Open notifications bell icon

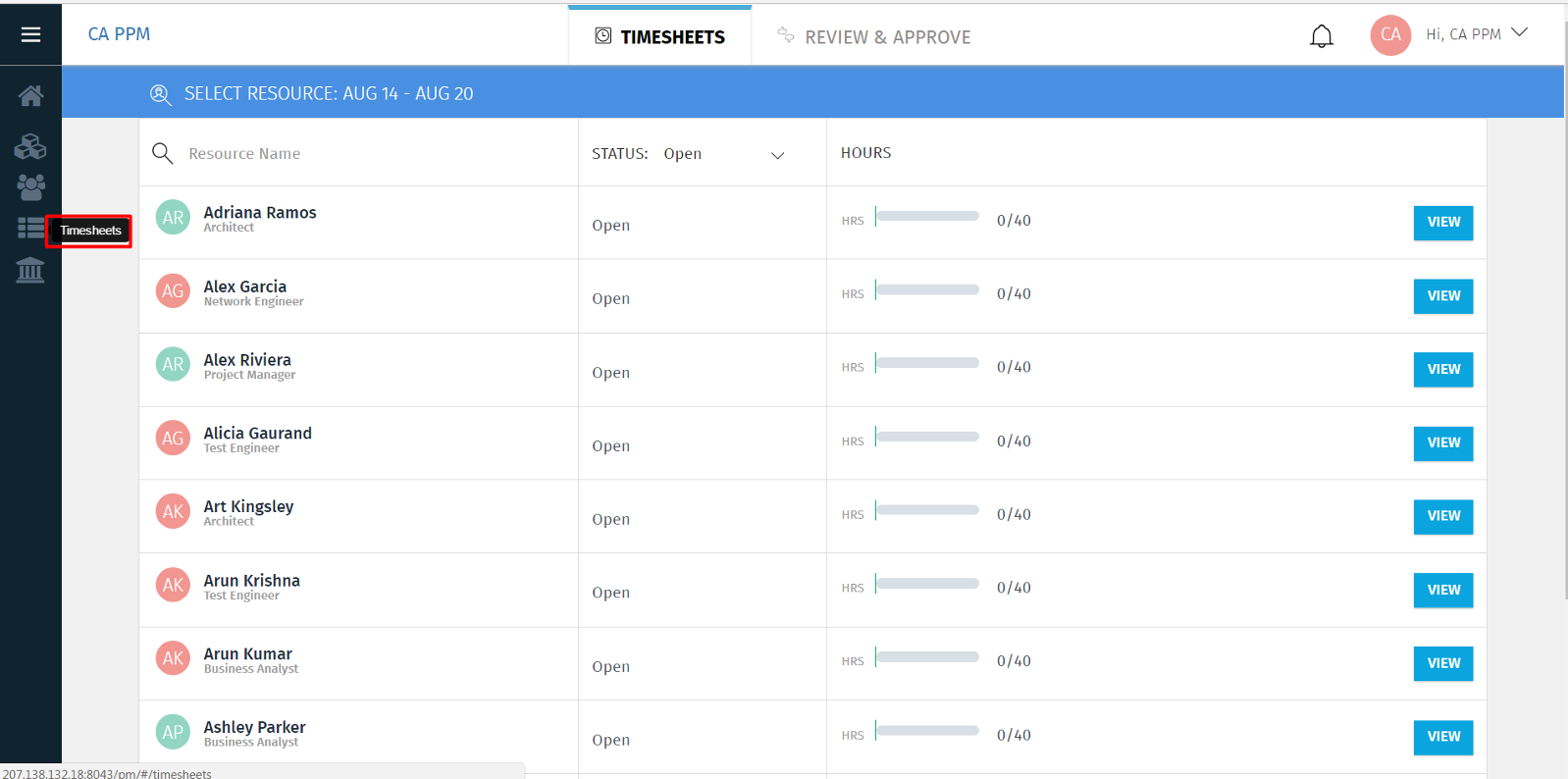[1322, 36]
